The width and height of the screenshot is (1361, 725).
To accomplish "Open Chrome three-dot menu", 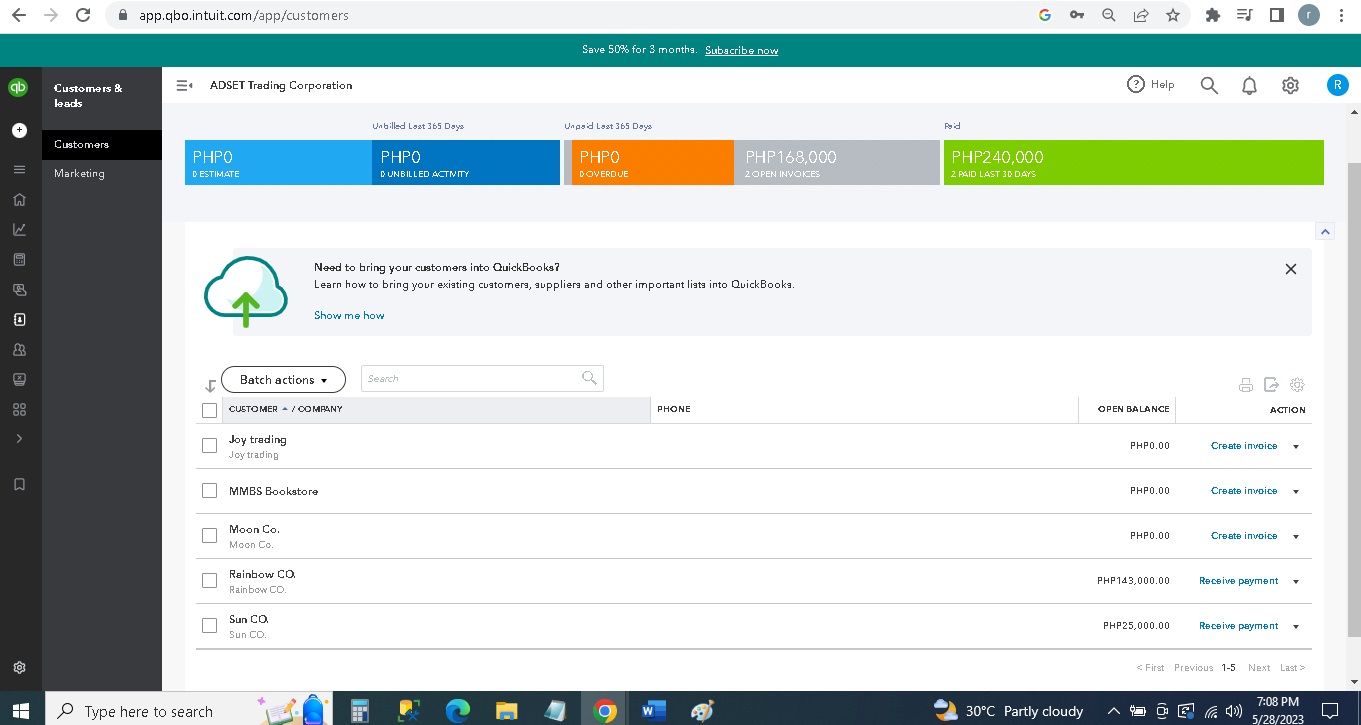I will click(1341, 15).
